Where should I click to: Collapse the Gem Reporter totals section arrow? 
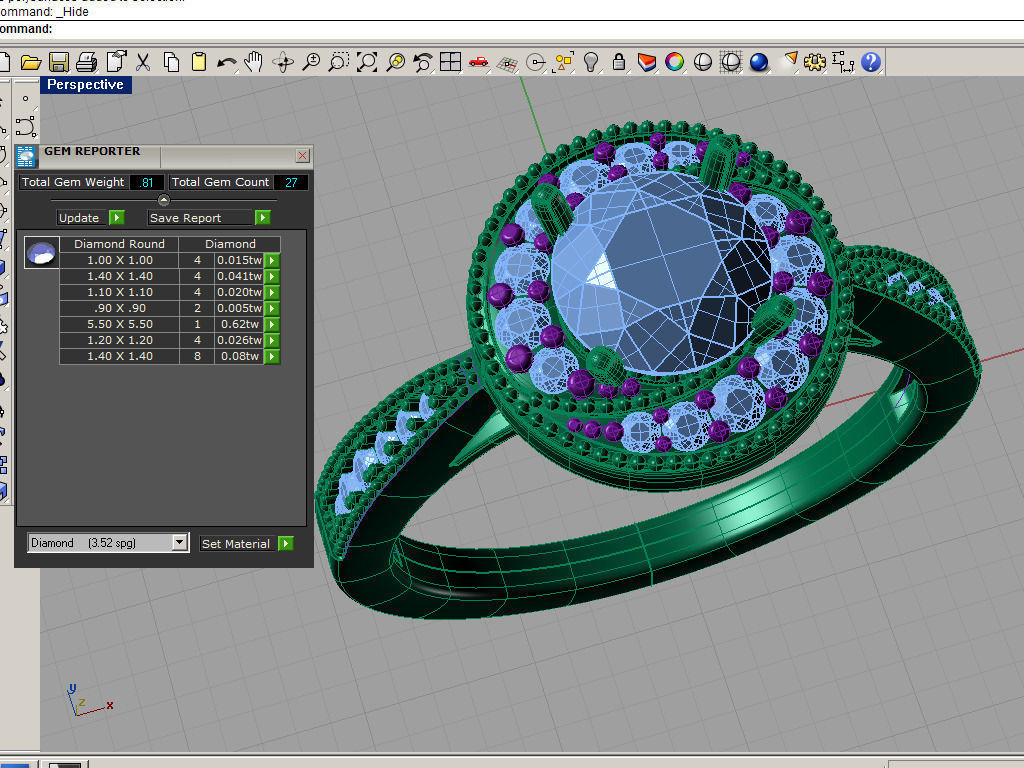point(164,200)
